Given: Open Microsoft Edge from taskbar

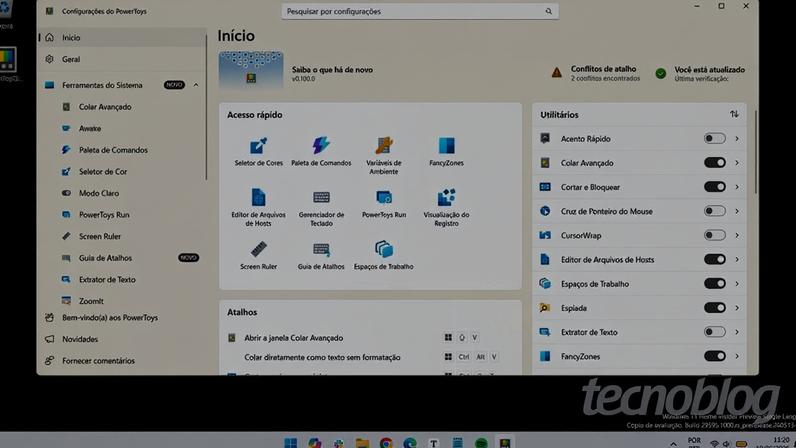Looking at the screenshot, I should (x=410, y=442).
